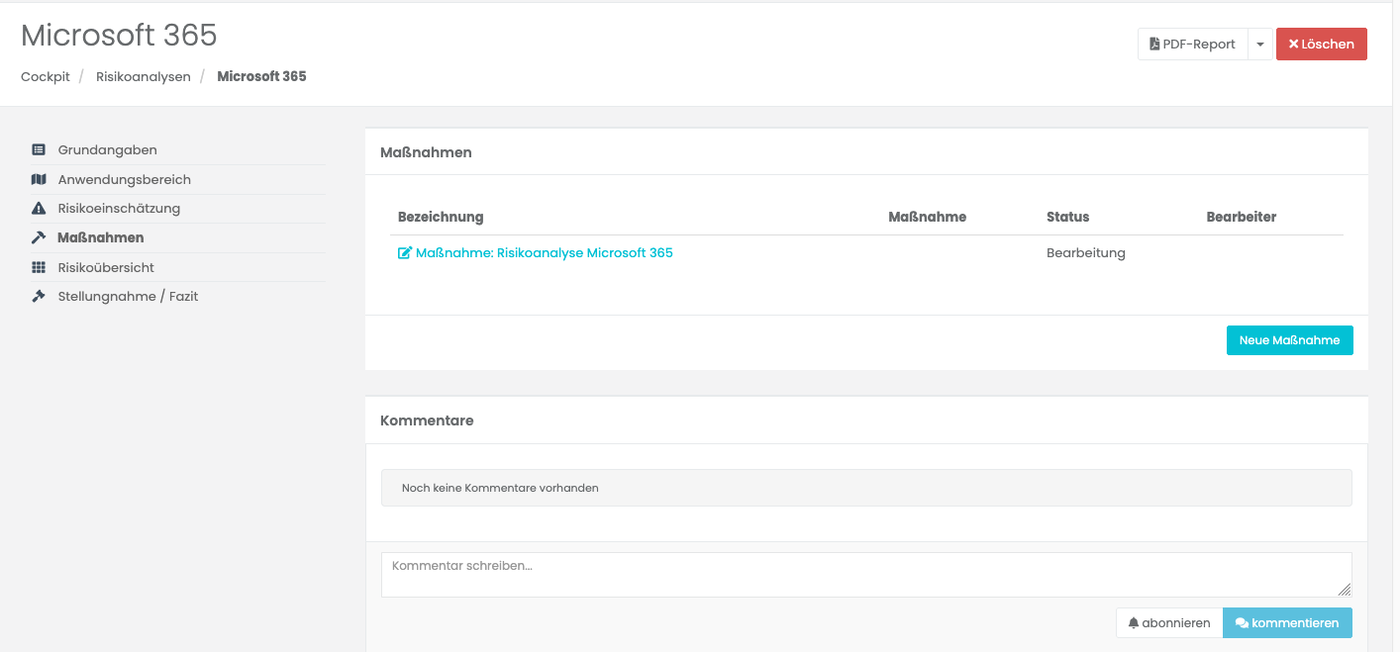
Task: Open Maßnahme: Risikoanalyse Microsoft 365 link
Action: 544,253
